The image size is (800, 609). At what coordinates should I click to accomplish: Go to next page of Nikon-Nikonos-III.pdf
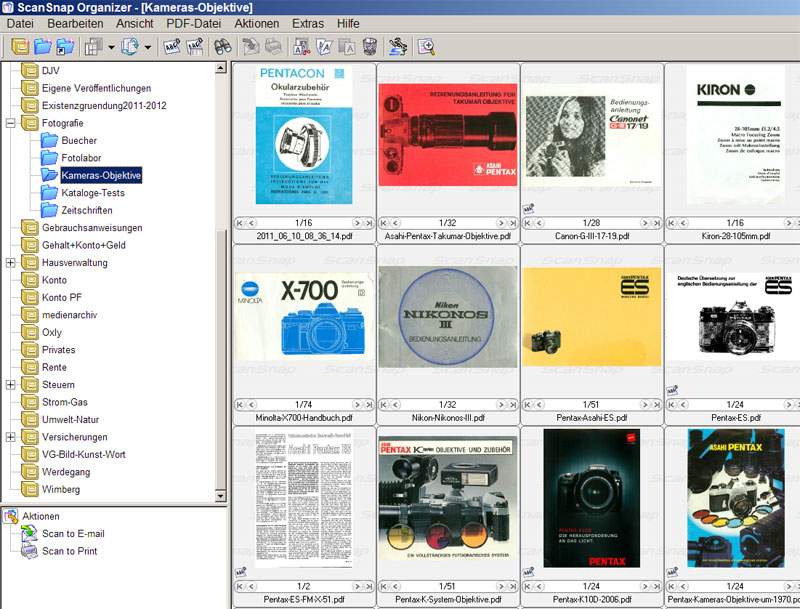pos(501,404)
